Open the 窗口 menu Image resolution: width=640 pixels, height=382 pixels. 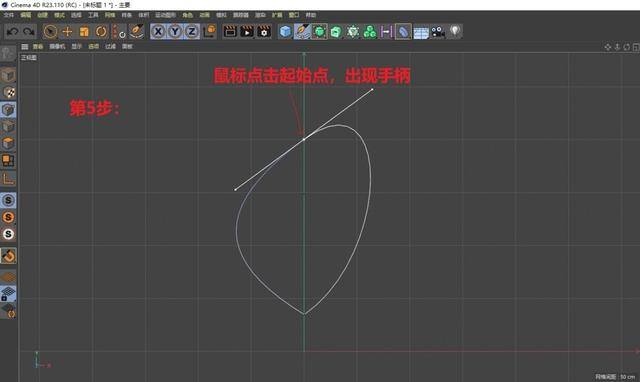point(294,15)
